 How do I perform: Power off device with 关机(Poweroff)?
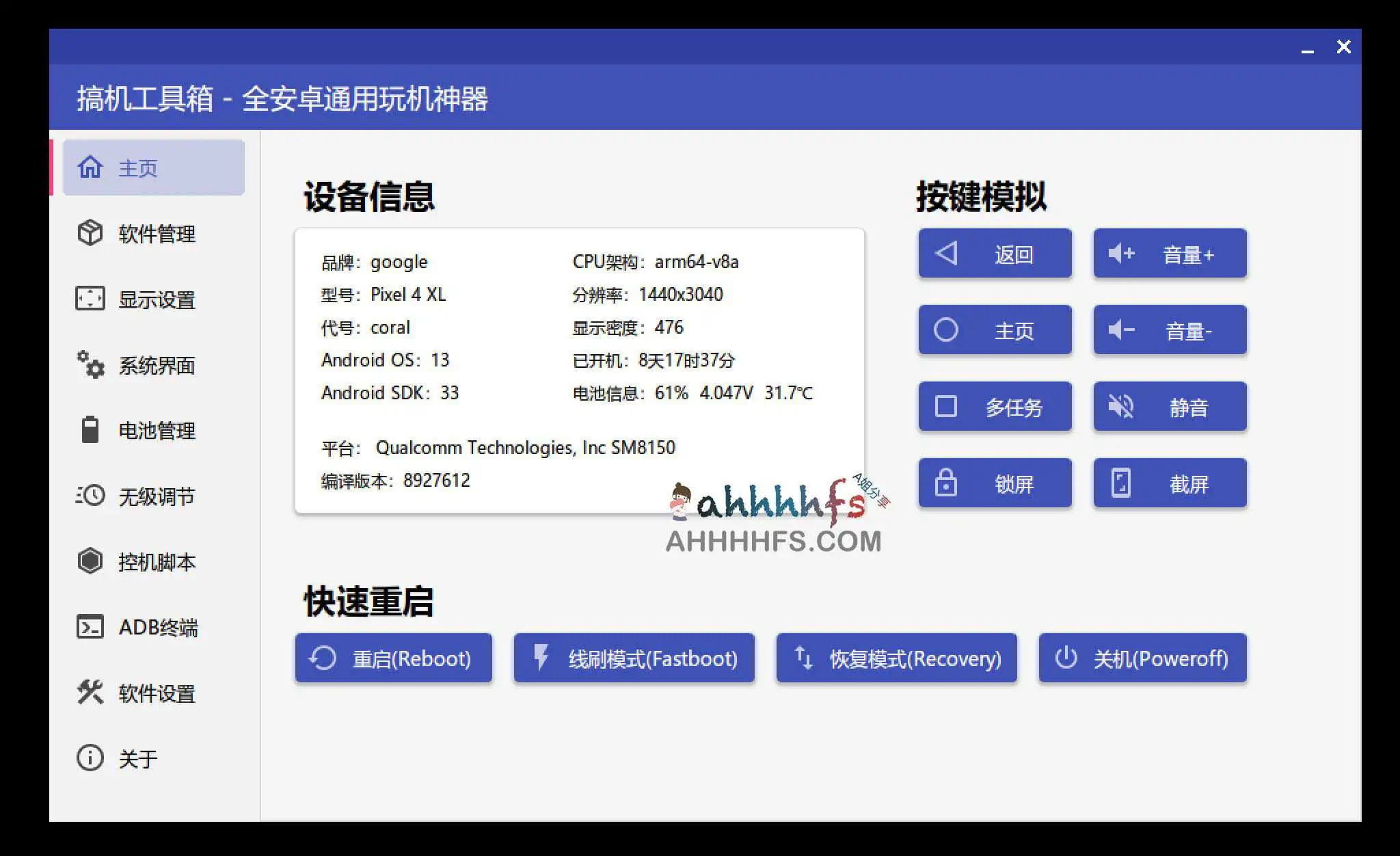[x=1143, y=658]
